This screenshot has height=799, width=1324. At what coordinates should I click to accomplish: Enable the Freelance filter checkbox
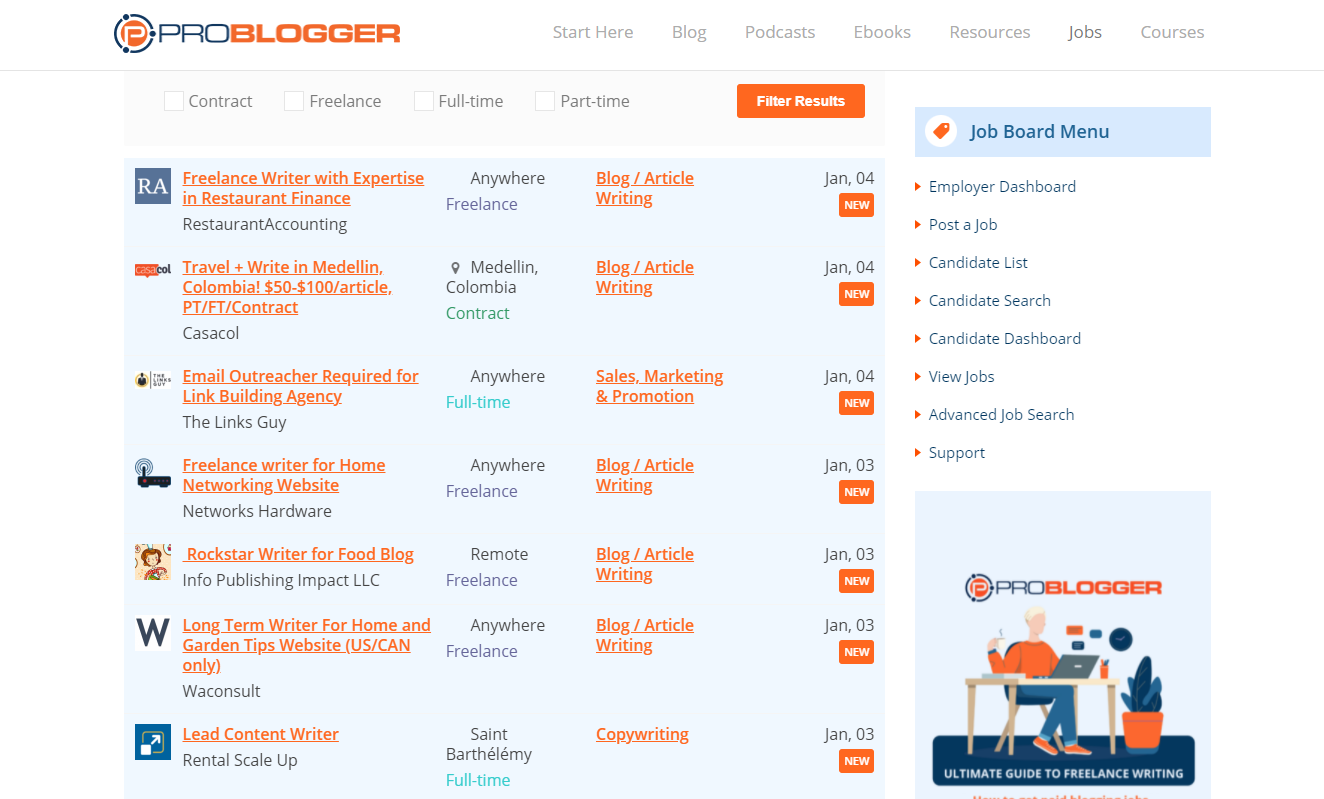(x=294, y=101)
